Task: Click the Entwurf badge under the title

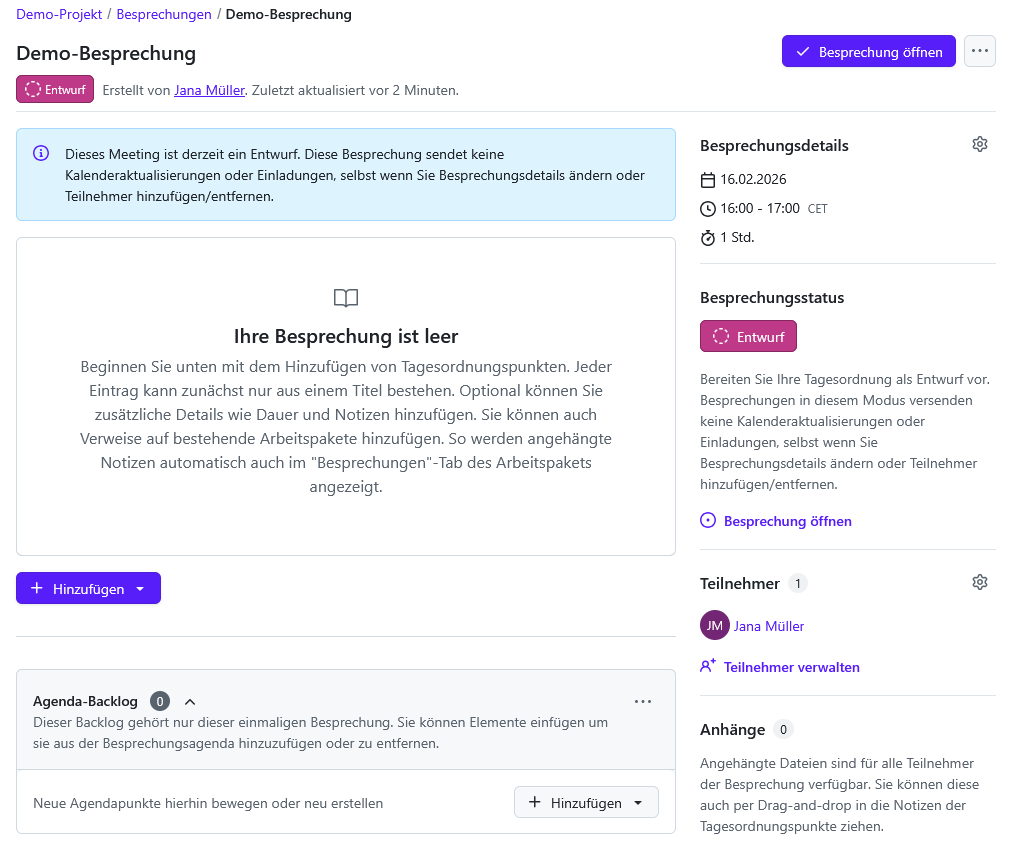Action: 55,89
